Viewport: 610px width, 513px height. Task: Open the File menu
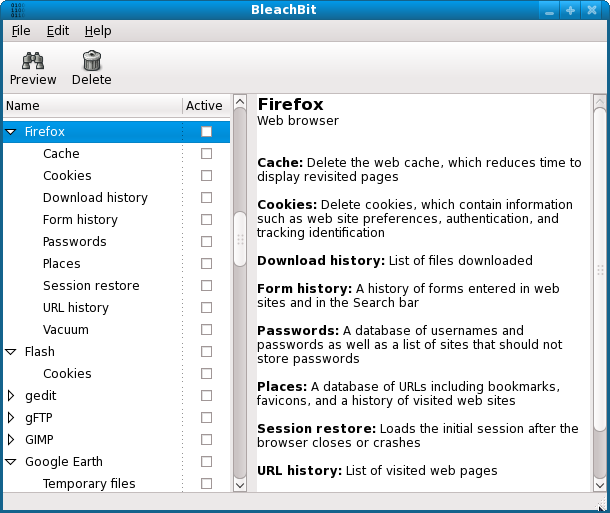pyautogui.click(x=21, y=31)
